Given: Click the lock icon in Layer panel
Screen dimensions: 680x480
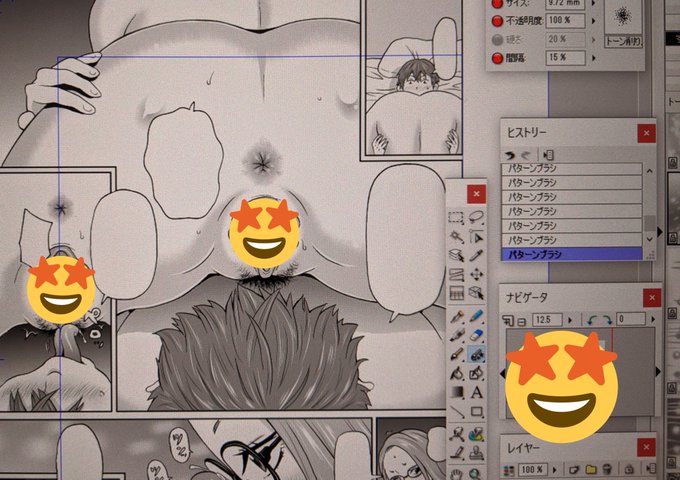Looking at the screenshot, I should [629, 469].
